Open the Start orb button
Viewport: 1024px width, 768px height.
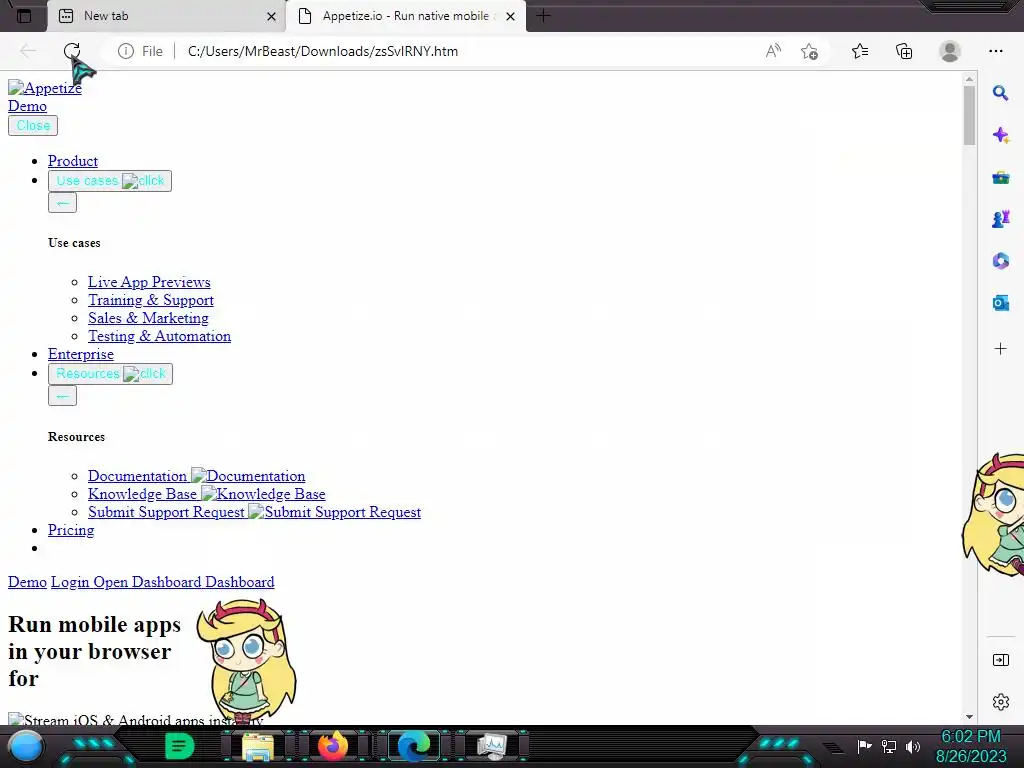[26, 747]
